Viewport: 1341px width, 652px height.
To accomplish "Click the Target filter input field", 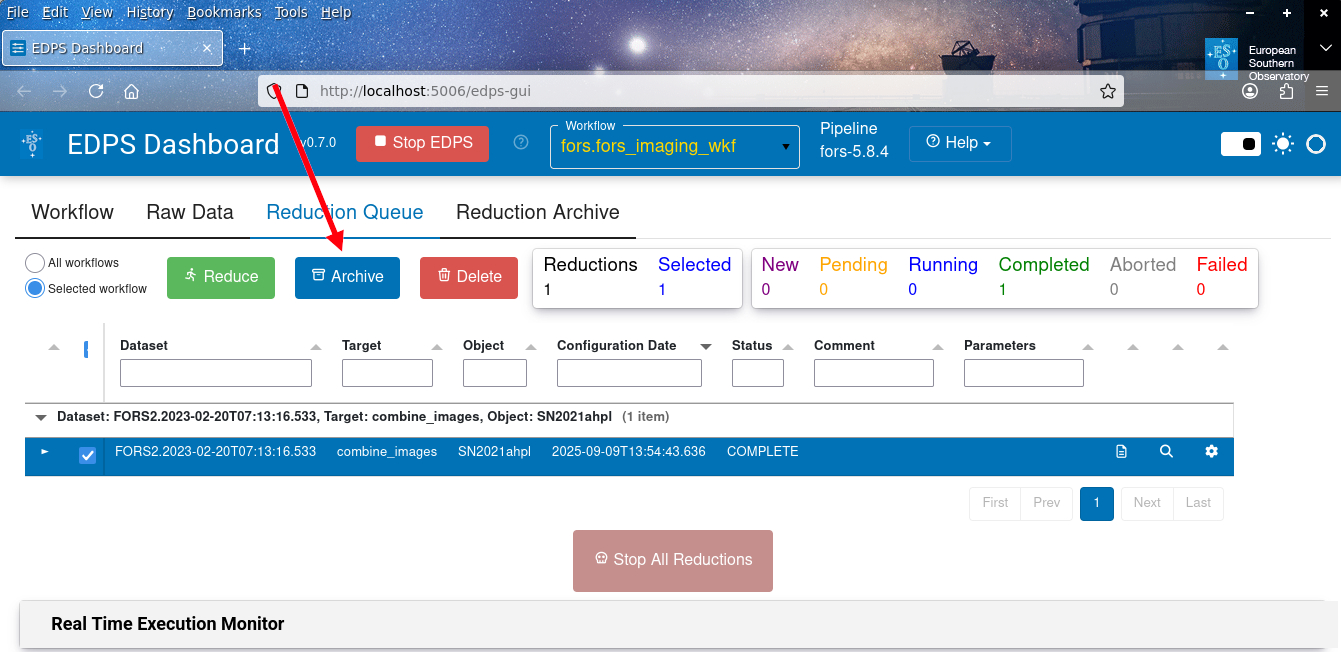I will click(x=387, y=373).
